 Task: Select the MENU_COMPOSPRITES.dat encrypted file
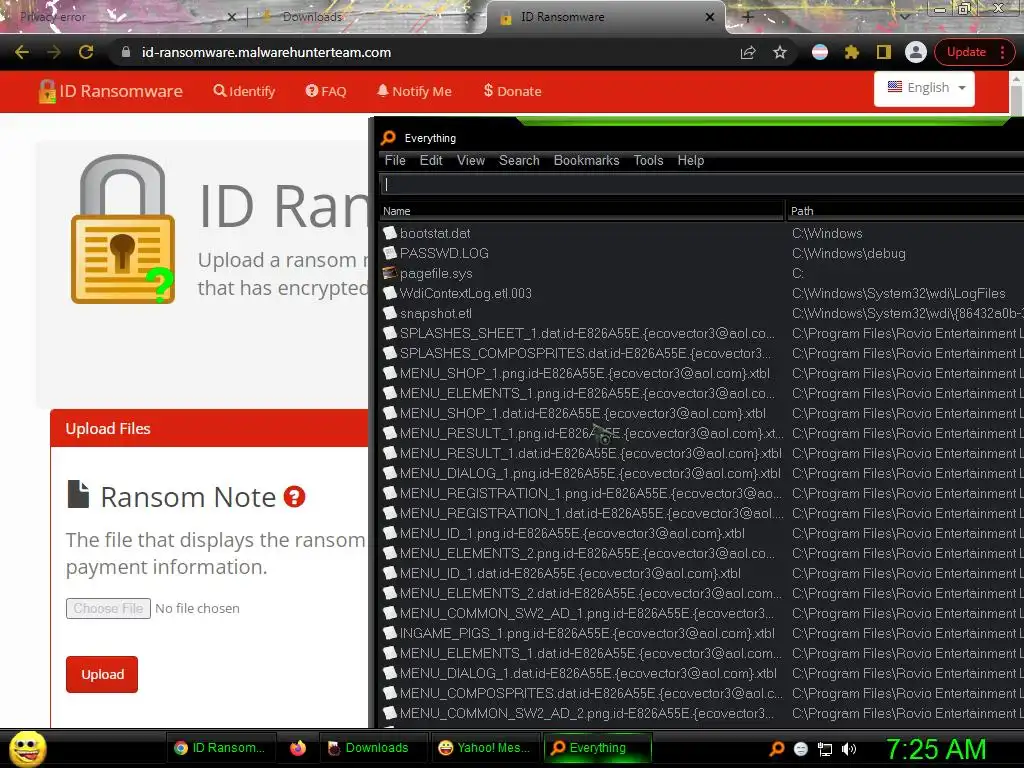click(702, 694)
